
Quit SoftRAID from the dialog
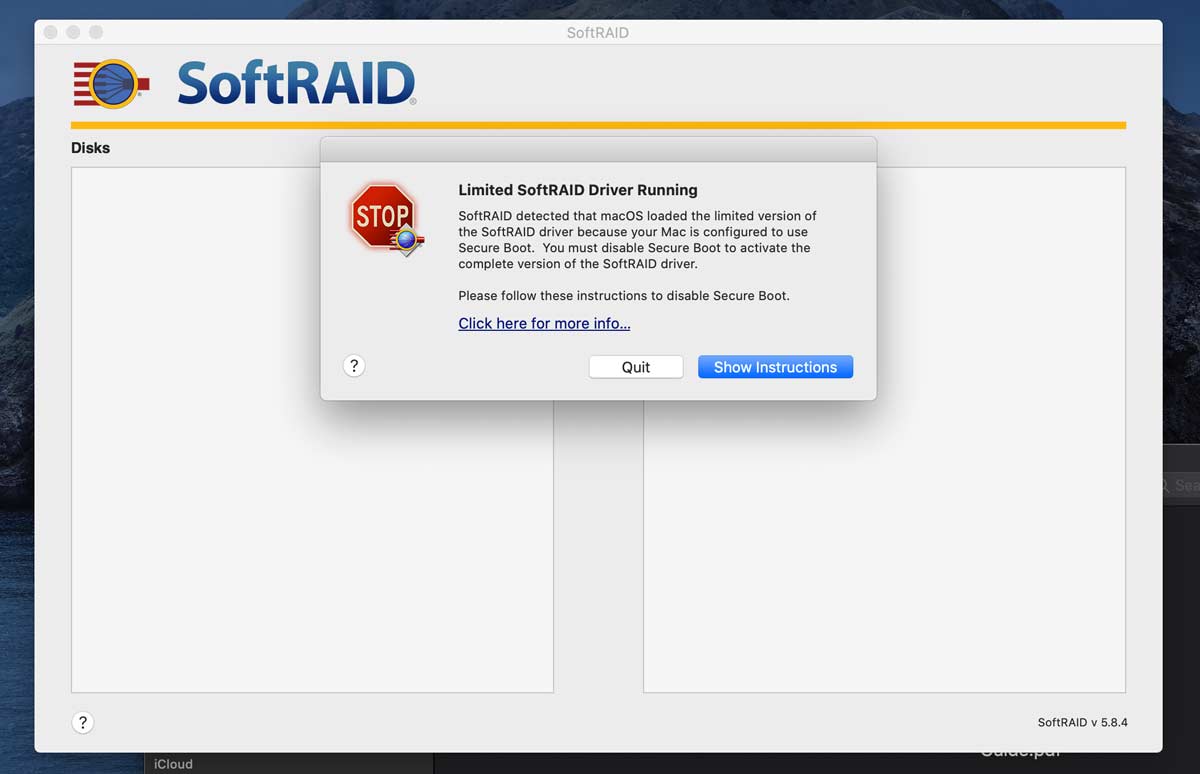[x=636, y=367]
